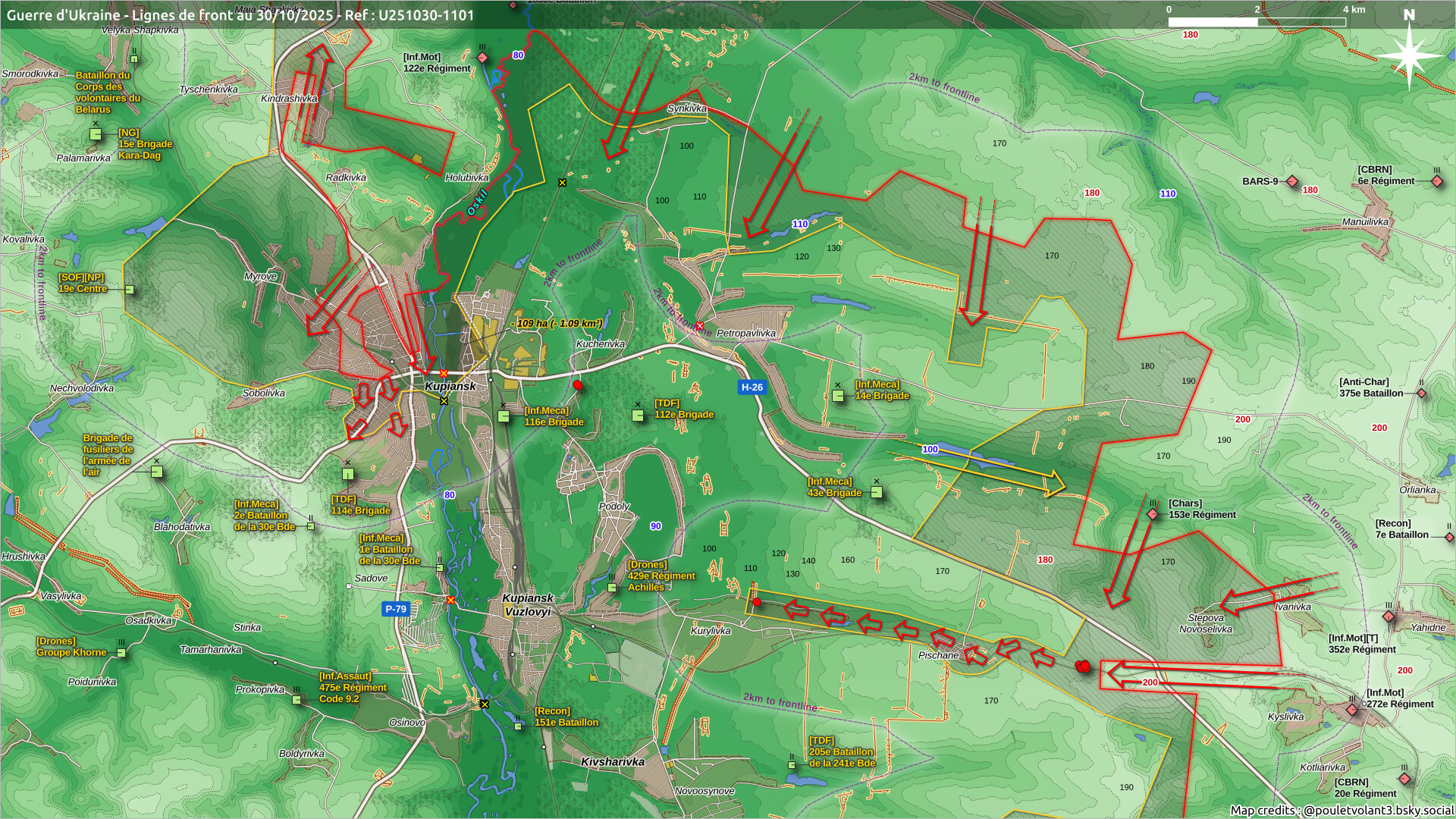Click the P-79 blue road shield
Screen dimensions: 1456x819
[396, 609]
